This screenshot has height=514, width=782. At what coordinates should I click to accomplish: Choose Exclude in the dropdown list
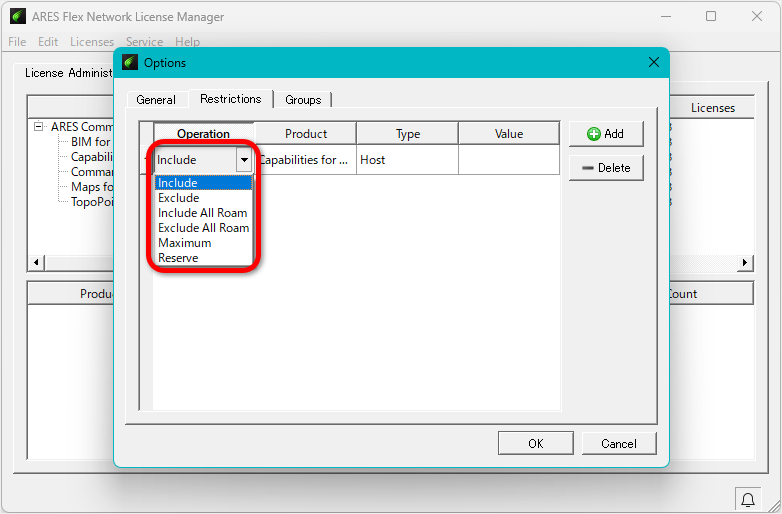(x=203, y=198)
